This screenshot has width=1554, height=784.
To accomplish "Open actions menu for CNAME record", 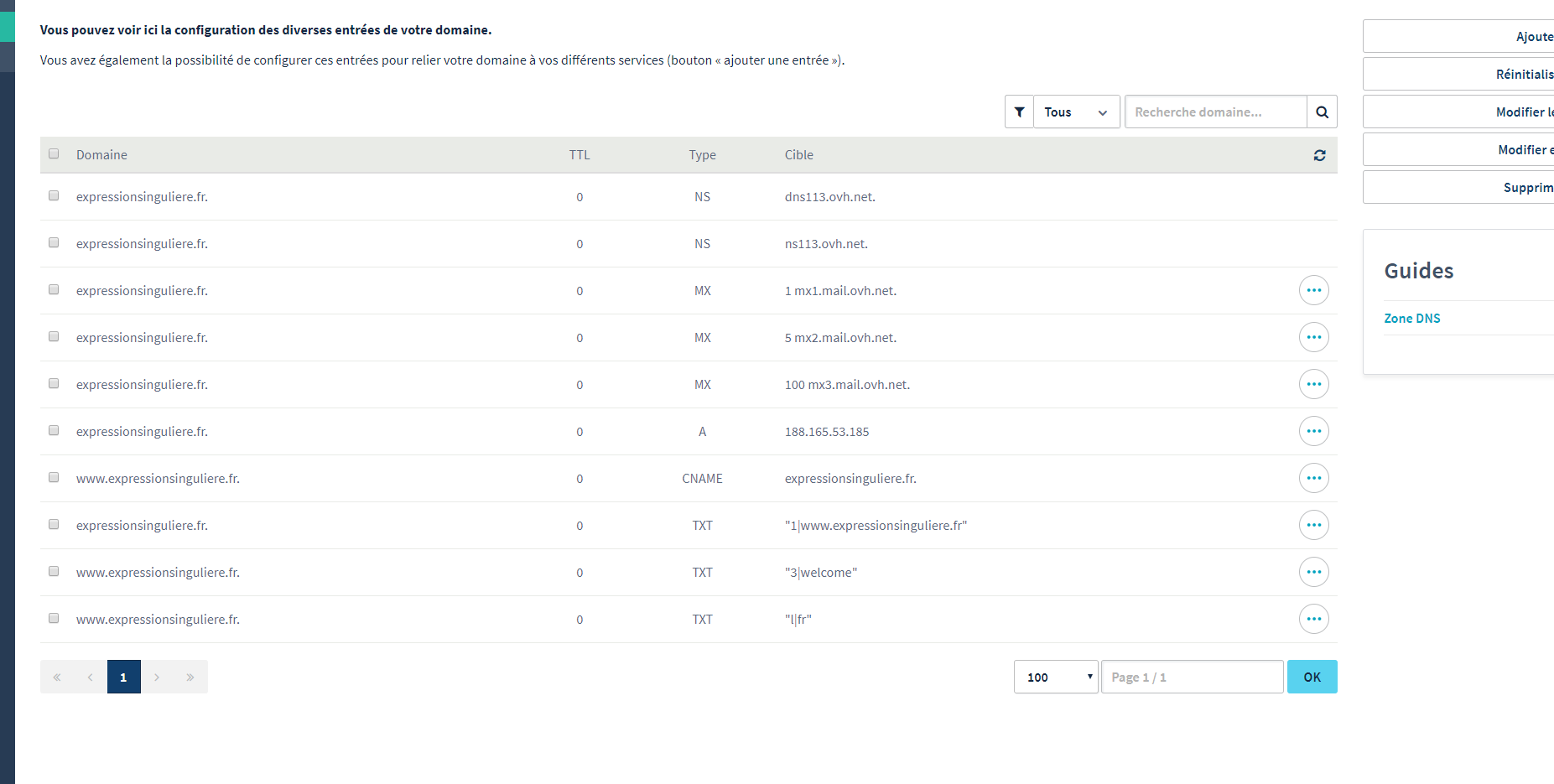I will pyautogui.click(x=1313, y=478).
